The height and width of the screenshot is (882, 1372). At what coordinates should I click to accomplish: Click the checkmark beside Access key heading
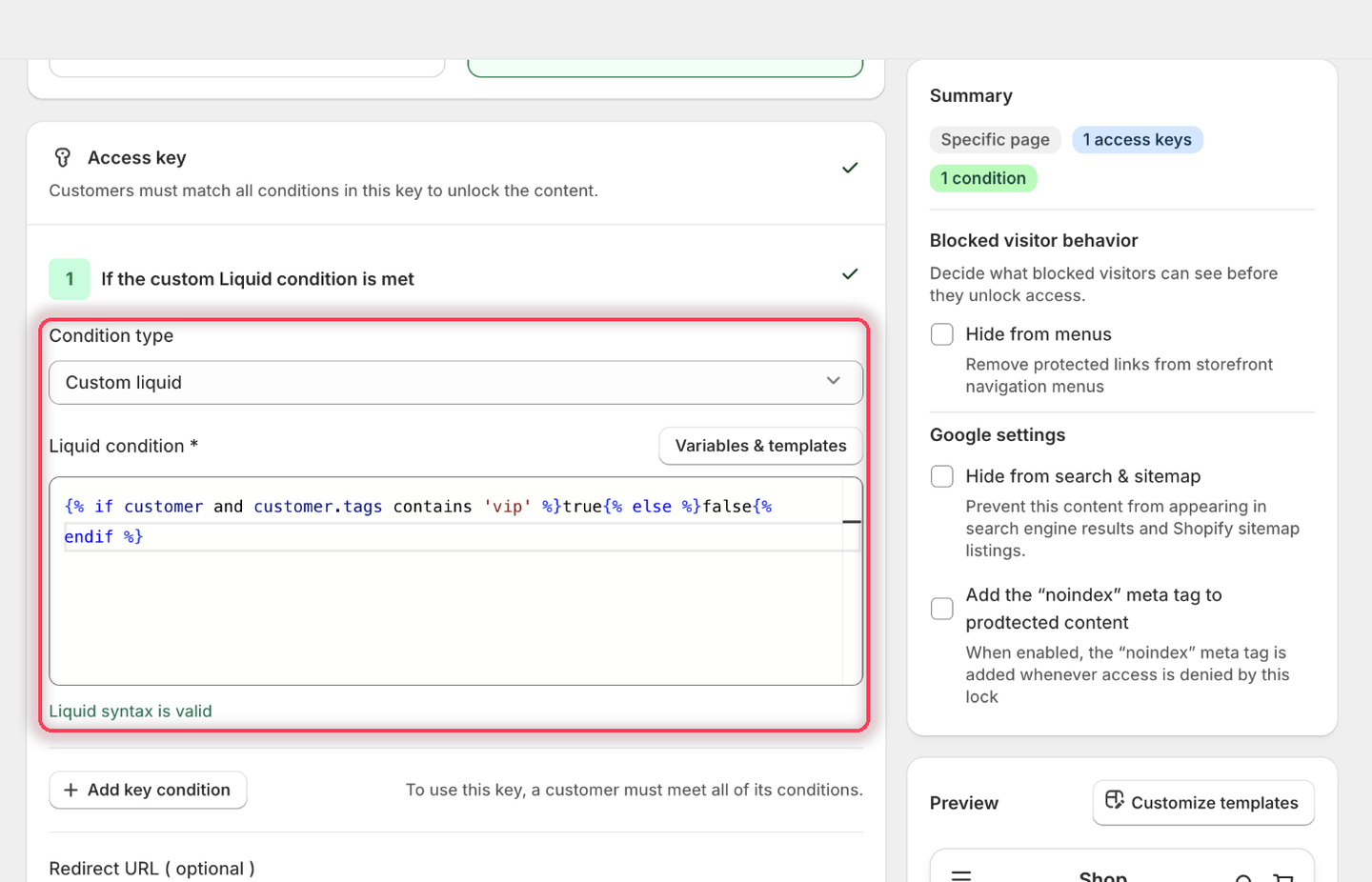pyautogui.click(x=850, y=168)
